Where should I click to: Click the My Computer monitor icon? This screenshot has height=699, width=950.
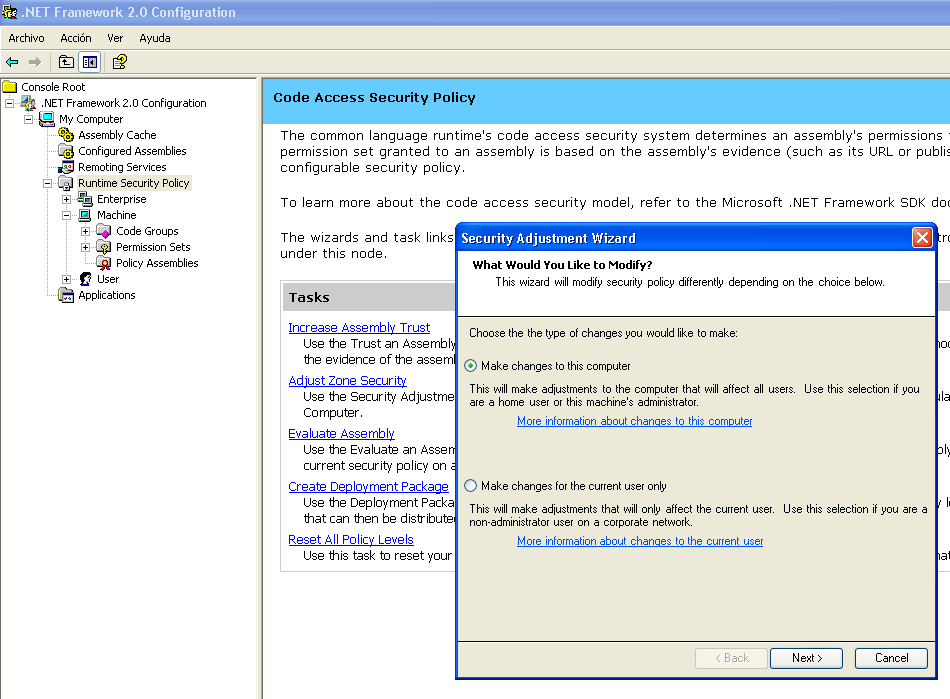[47, 119]
